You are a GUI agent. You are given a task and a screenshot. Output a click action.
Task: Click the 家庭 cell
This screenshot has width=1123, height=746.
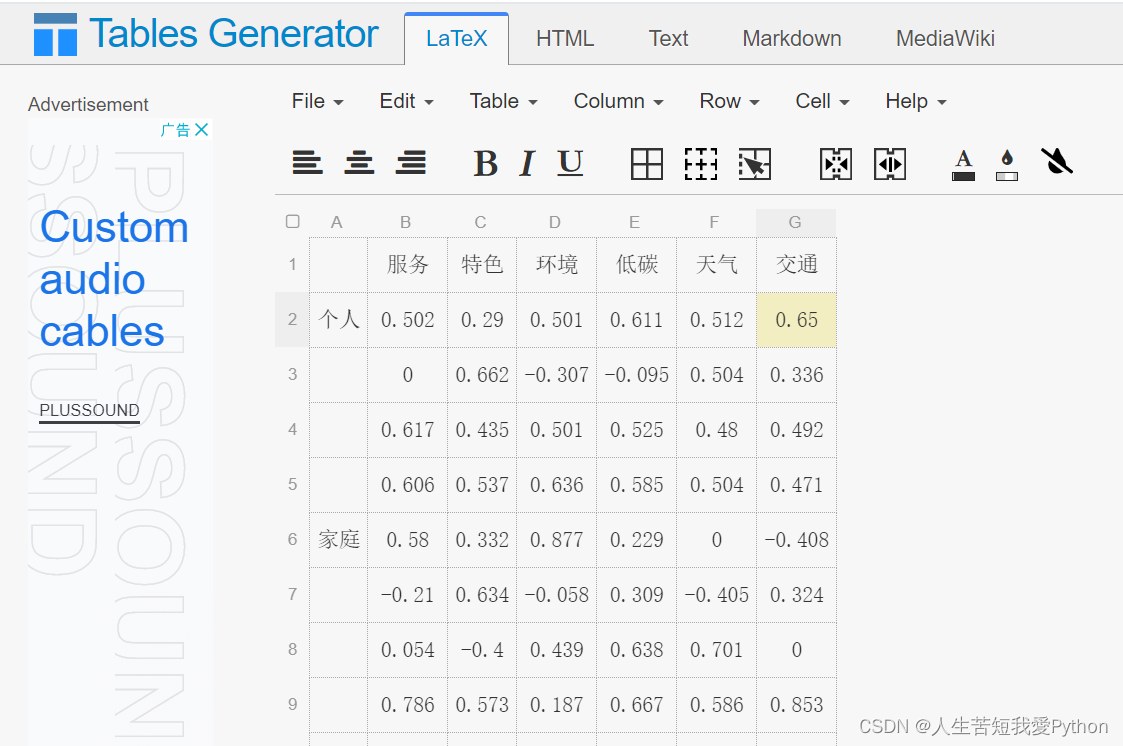[x=339, y=539]
